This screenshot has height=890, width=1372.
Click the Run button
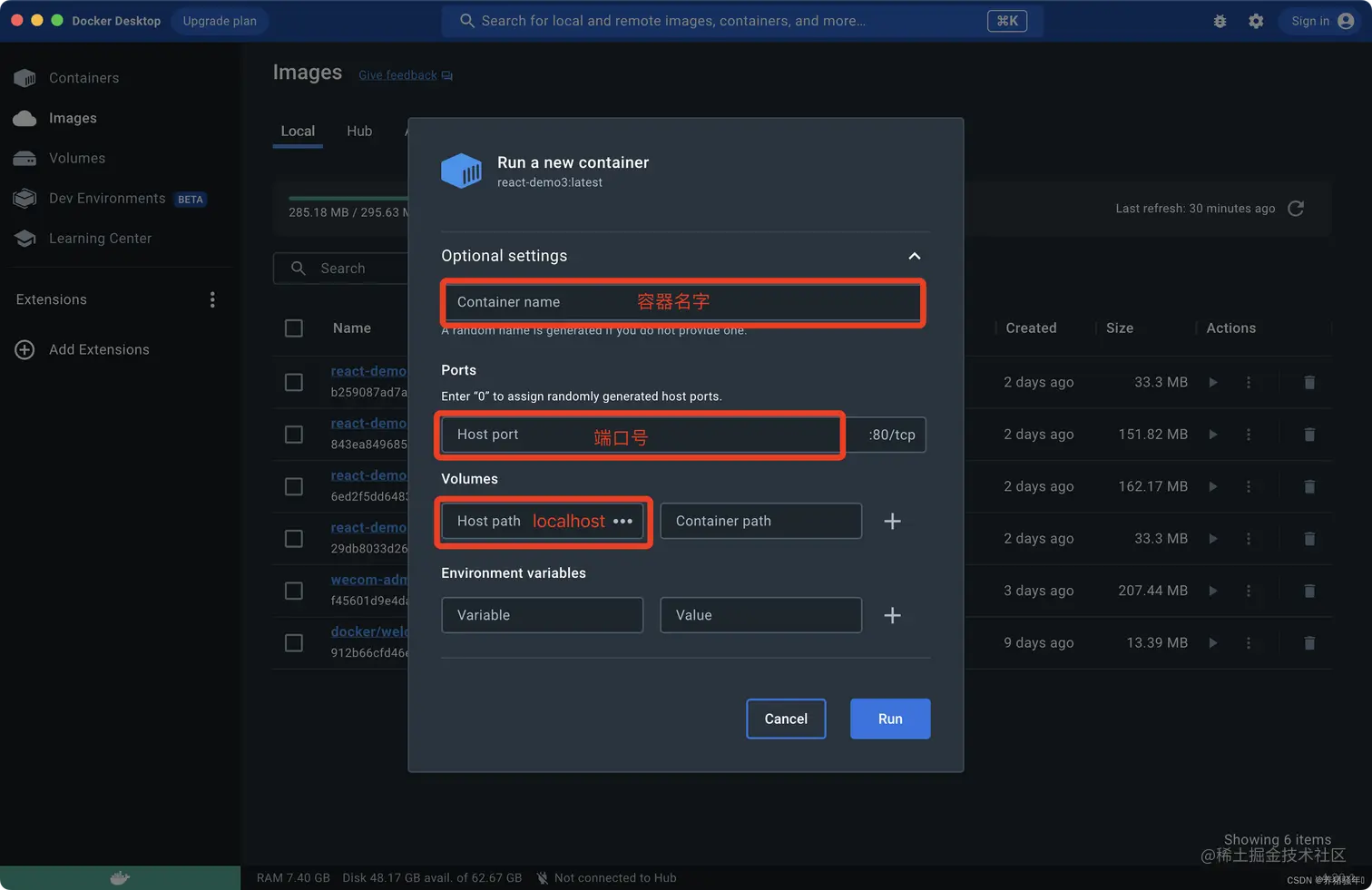coord(890,719)
